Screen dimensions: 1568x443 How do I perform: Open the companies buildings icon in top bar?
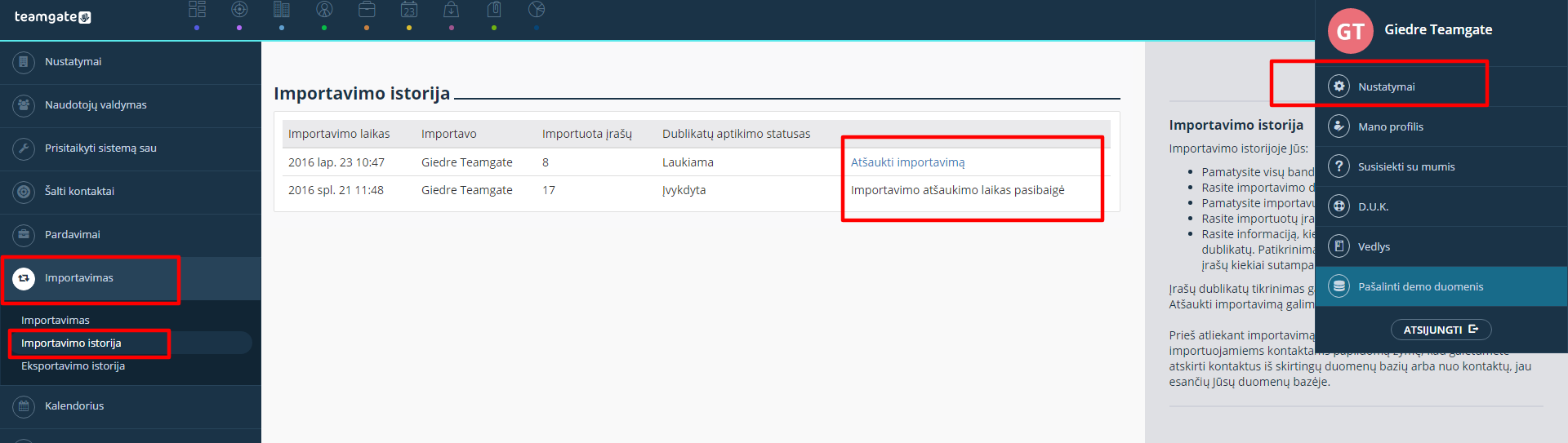(282, 9)
